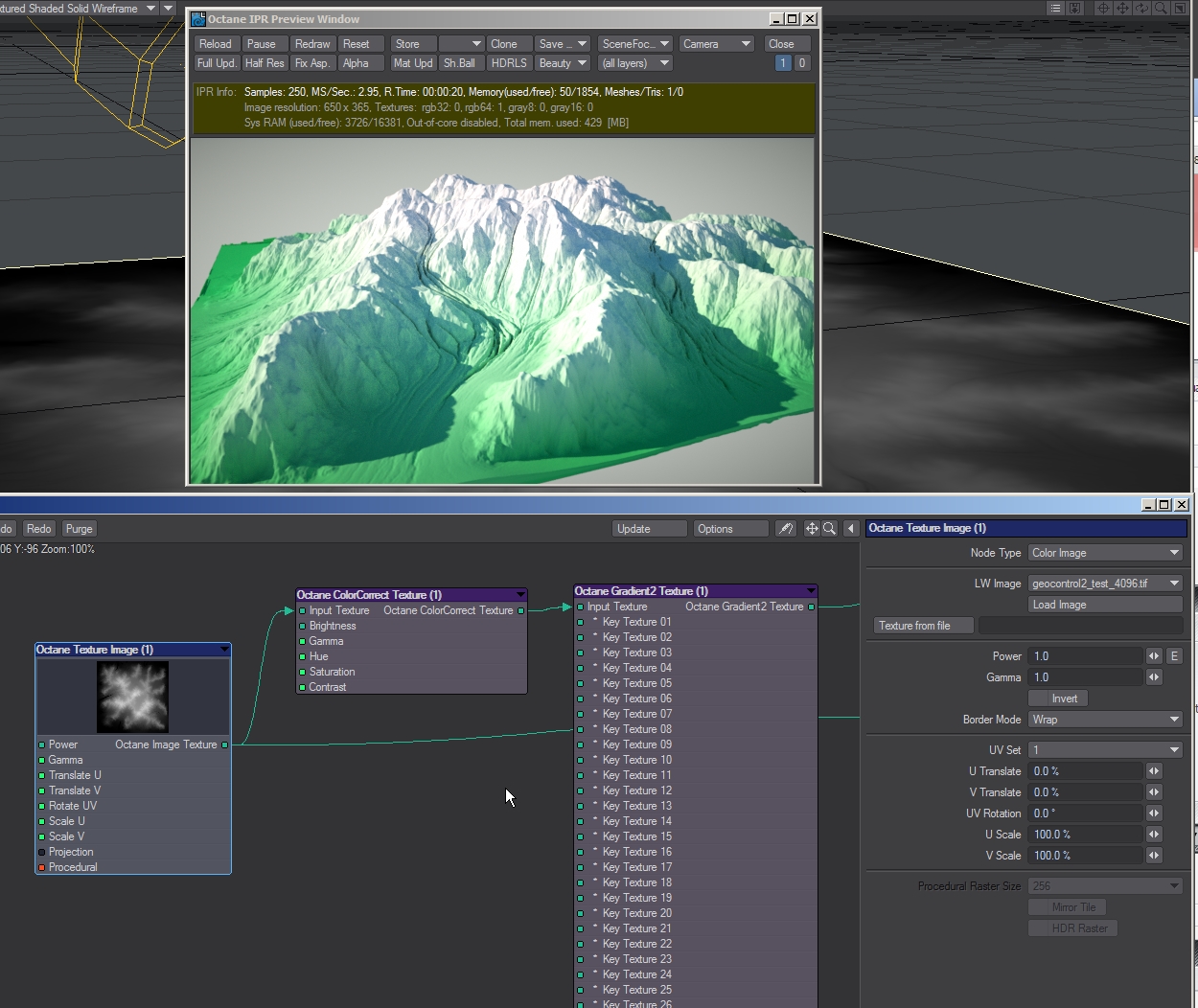Open the Node Type dropdown
This screenshot has height=1008, width=1198.
pos(1105,553)
